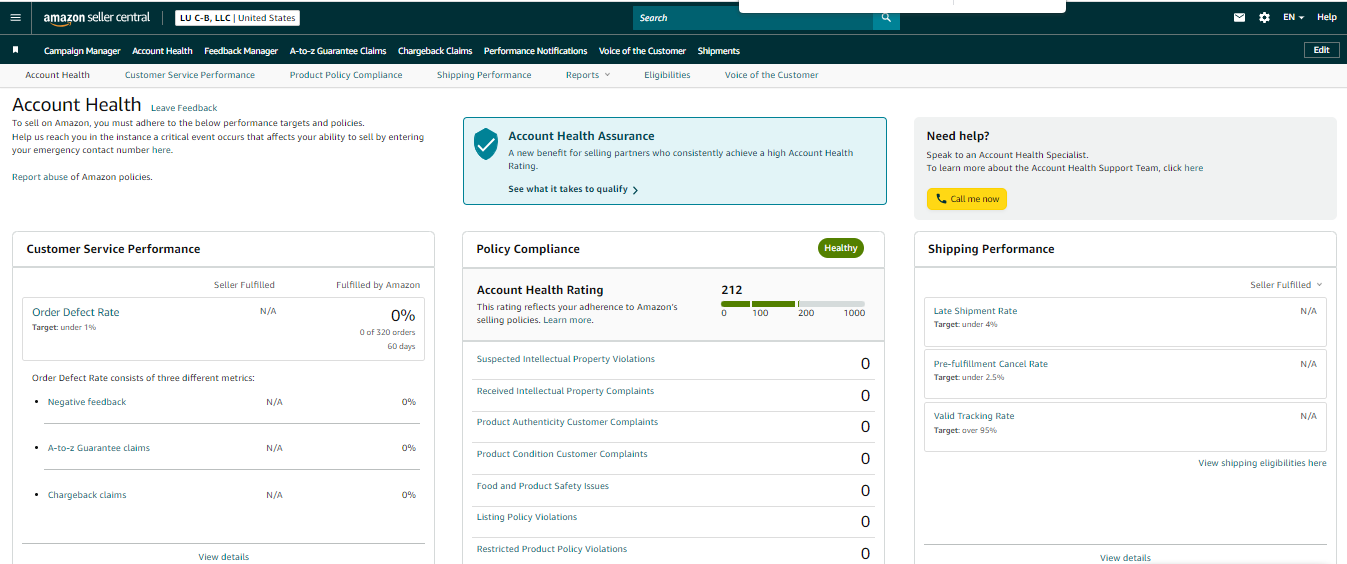
Task: Select the Account Health sub-tab
Action: click(x=58, y=75)
